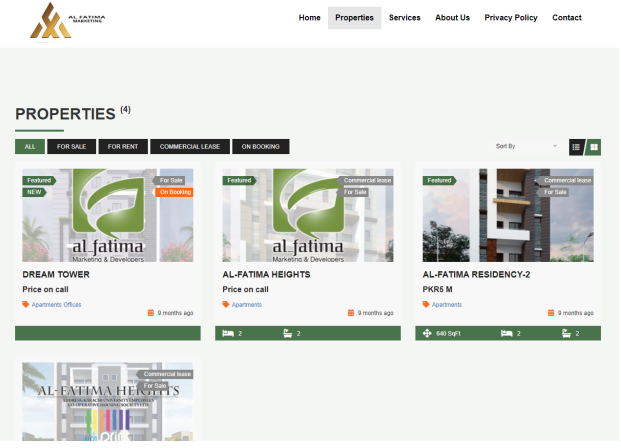Viewport: 621px width, 448px height.
Task: Filter properties by FOR RENT
Action: 123,147
